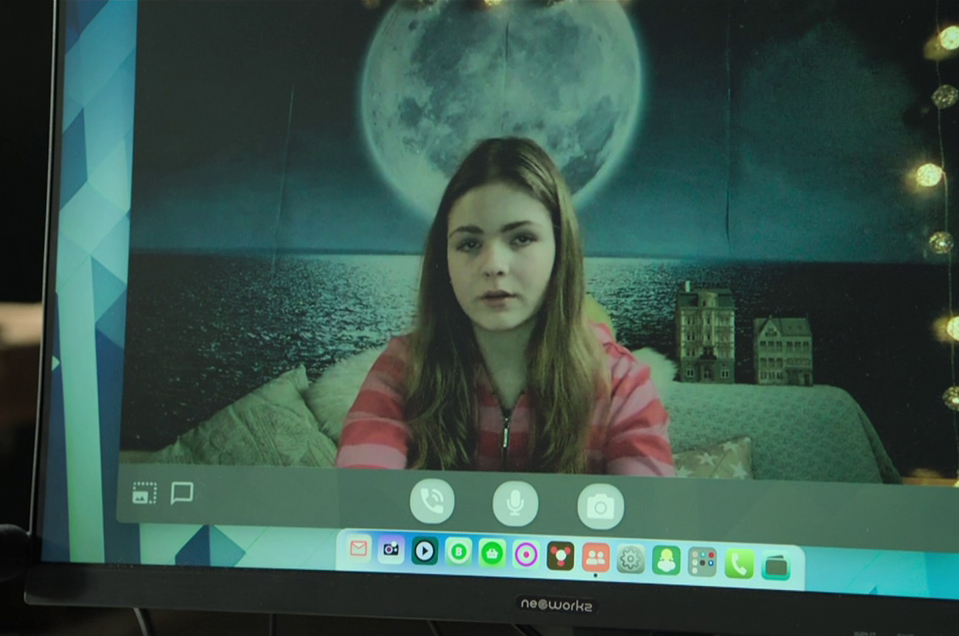Toggle the camera in the call controls
Image resolution: width=959 pixels, height=636 pixels.
[x=600, y=506]
